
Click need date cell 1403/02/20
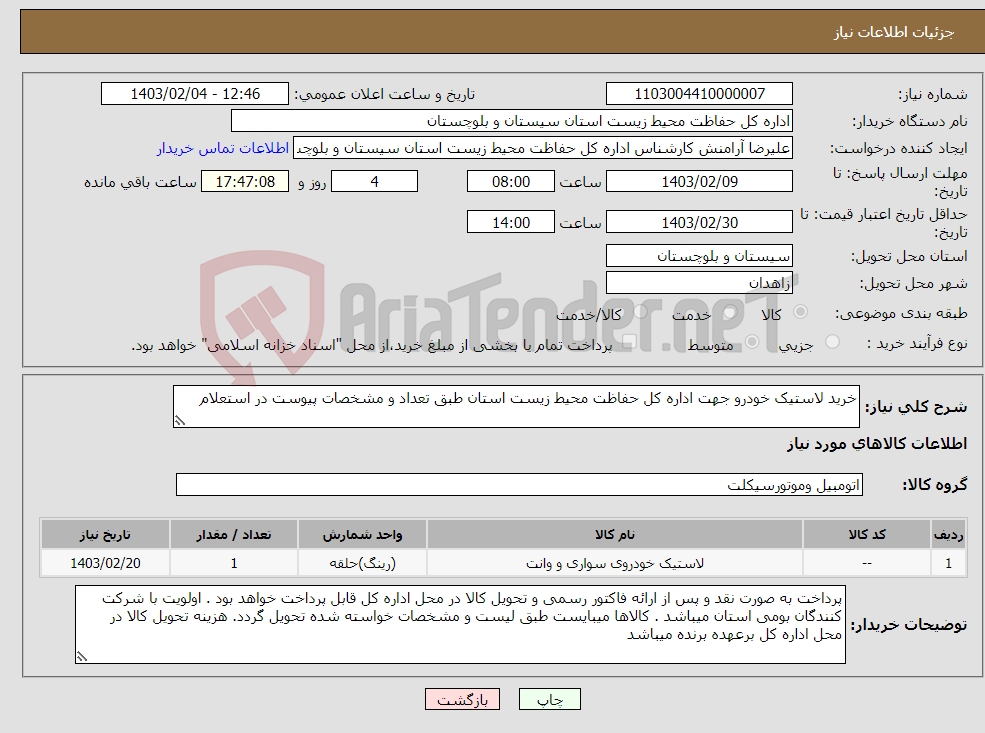(x=105, y=563)
